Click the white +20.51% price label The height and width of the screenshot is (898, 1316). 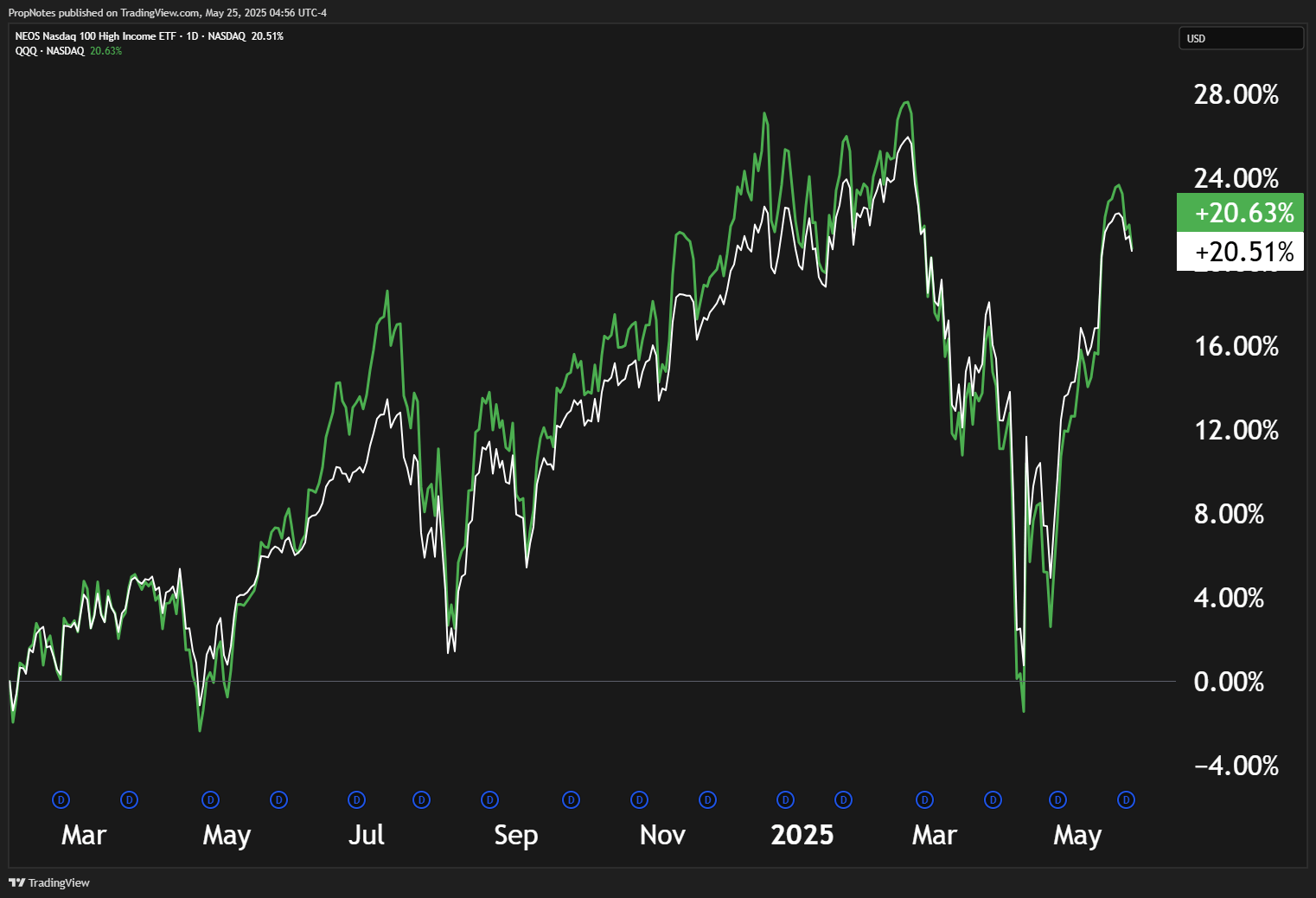tap(1240, 252)
